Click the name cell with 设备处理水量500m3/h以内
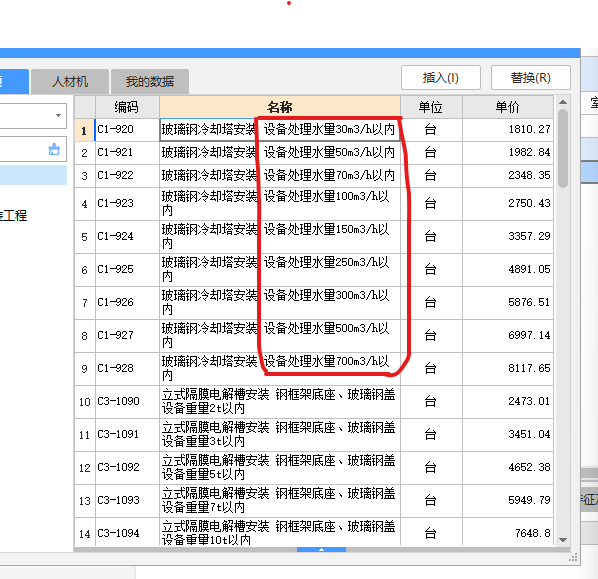Image resolution: width=598 pixels, height=579 pixels. (x=280, y=336)
